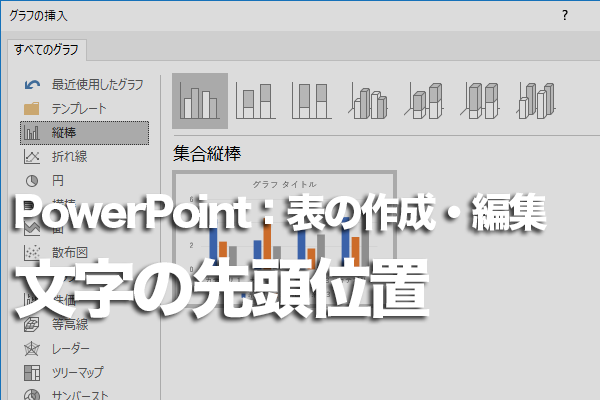Select the 等高線 surface chart category
The height and width of the screenshot is (400, 600).
point(85,325)
